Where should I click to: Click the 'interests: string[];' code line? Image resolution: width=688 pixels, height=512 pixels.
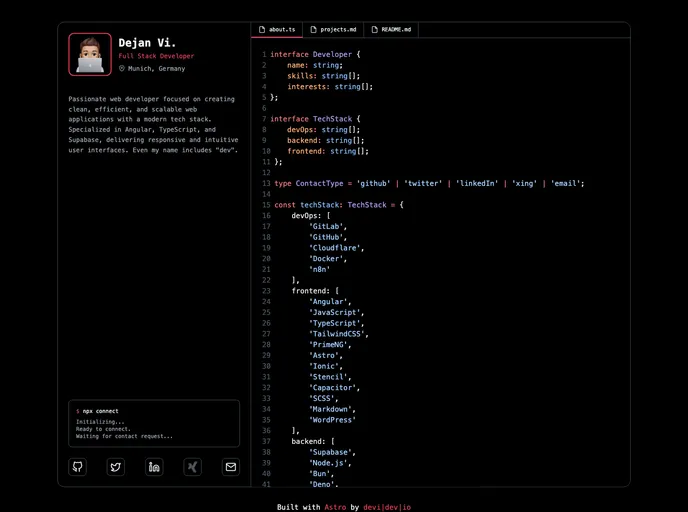point(330,87)
